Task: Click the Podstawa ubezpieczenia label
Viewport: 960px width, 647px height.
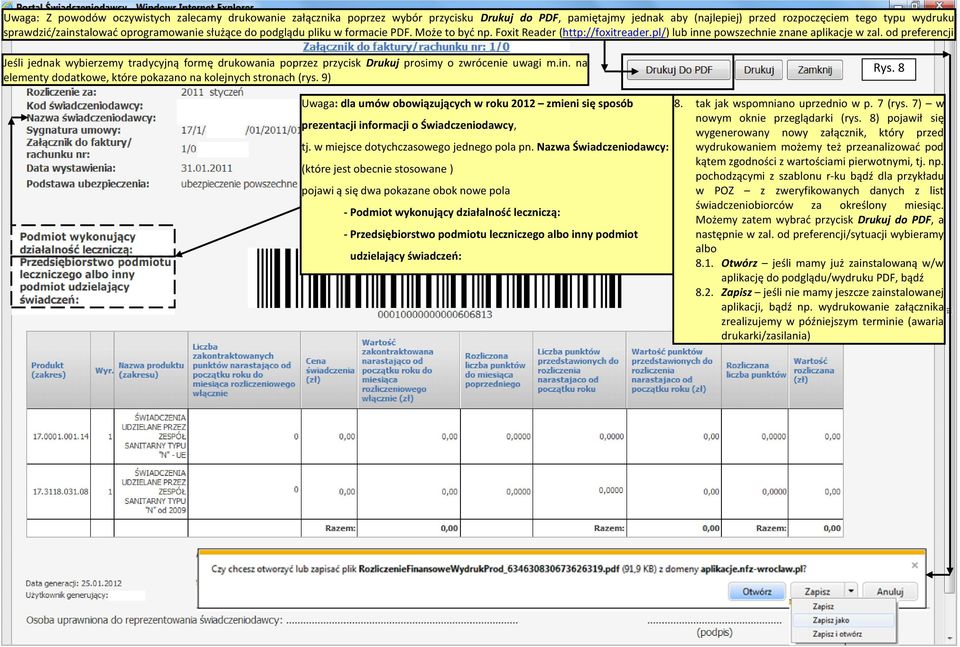Action: tap(88, 184)
